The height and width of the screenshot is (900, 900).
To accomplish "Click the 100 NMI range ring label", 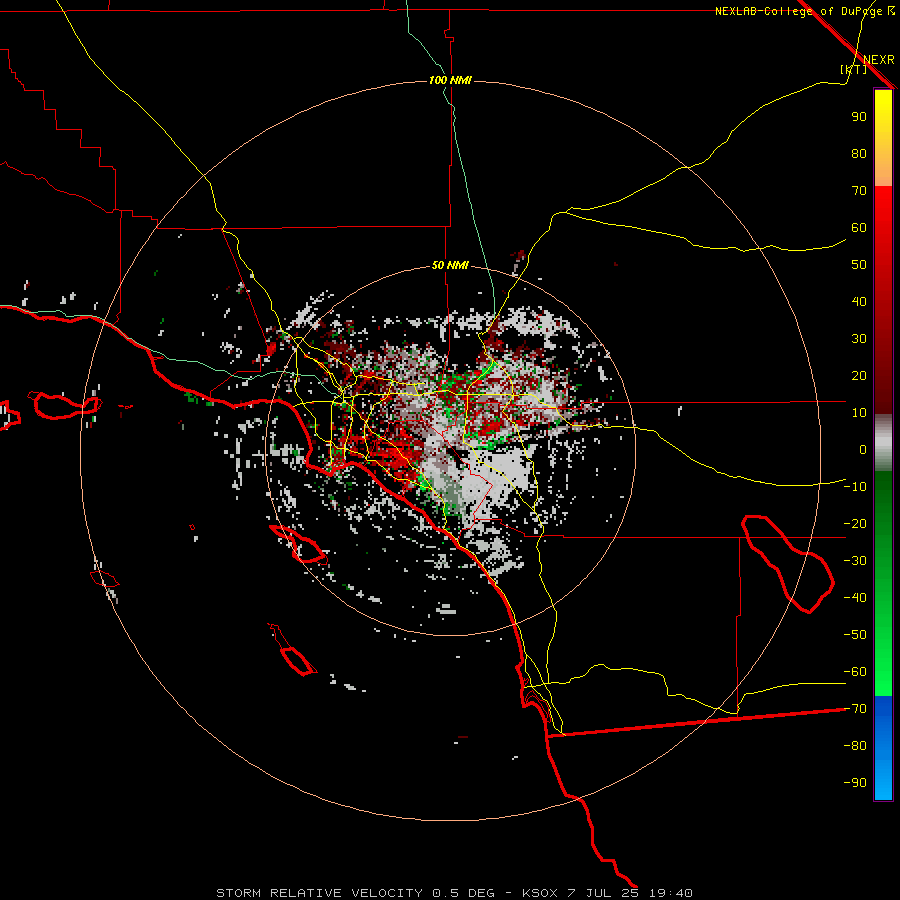I will [x=450, y=80].
